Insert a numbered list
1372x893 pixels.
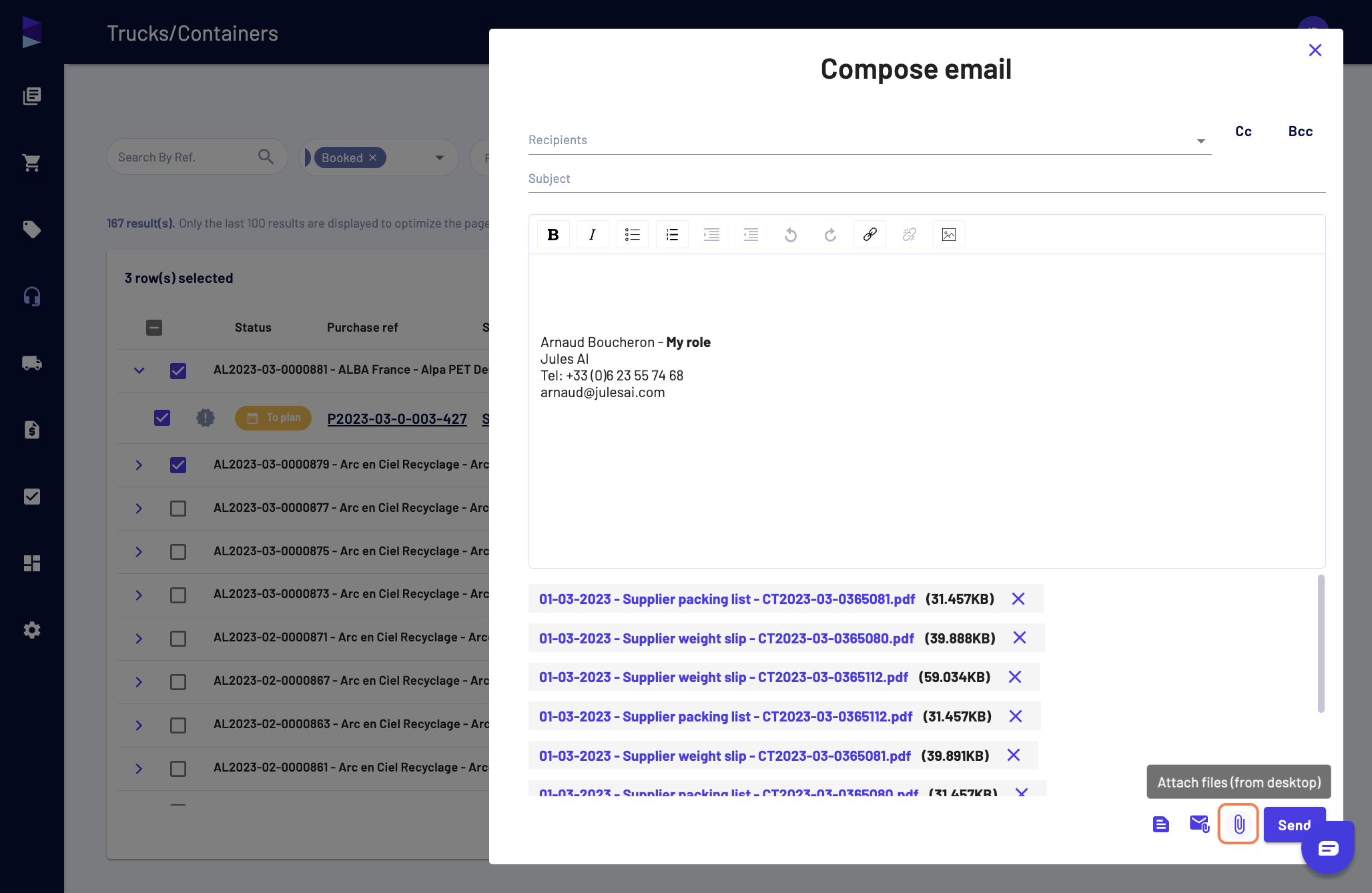click(672, 234)
